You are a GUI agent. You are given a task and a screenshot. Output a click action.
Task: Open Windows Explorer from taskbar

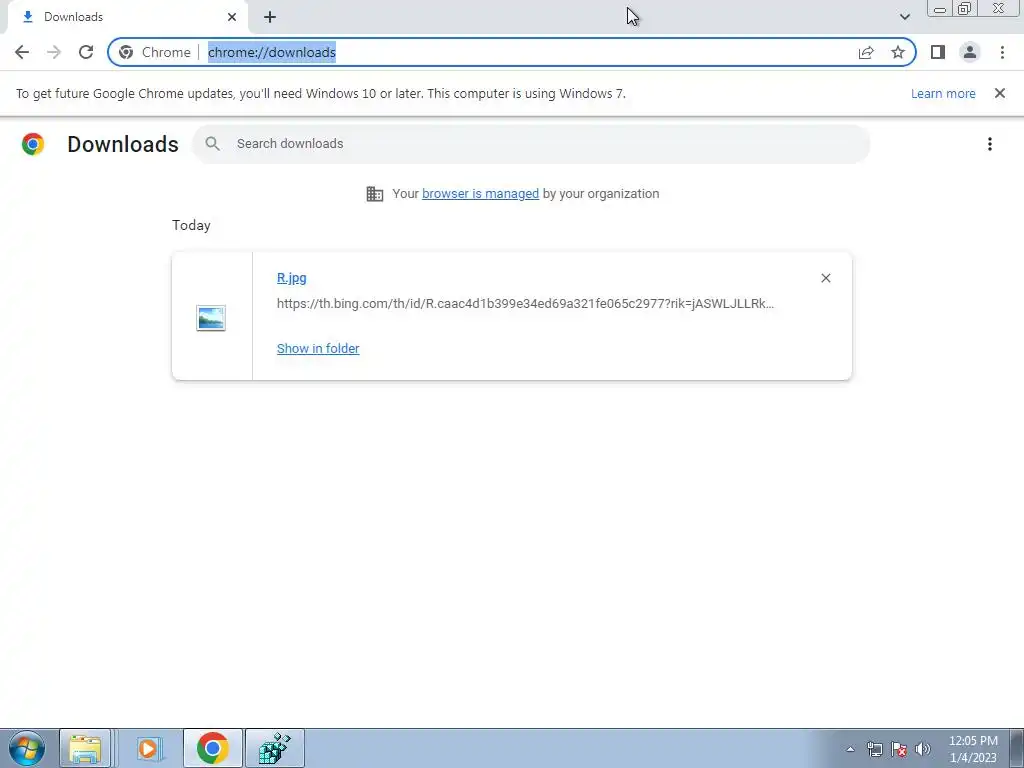(85, 748)
